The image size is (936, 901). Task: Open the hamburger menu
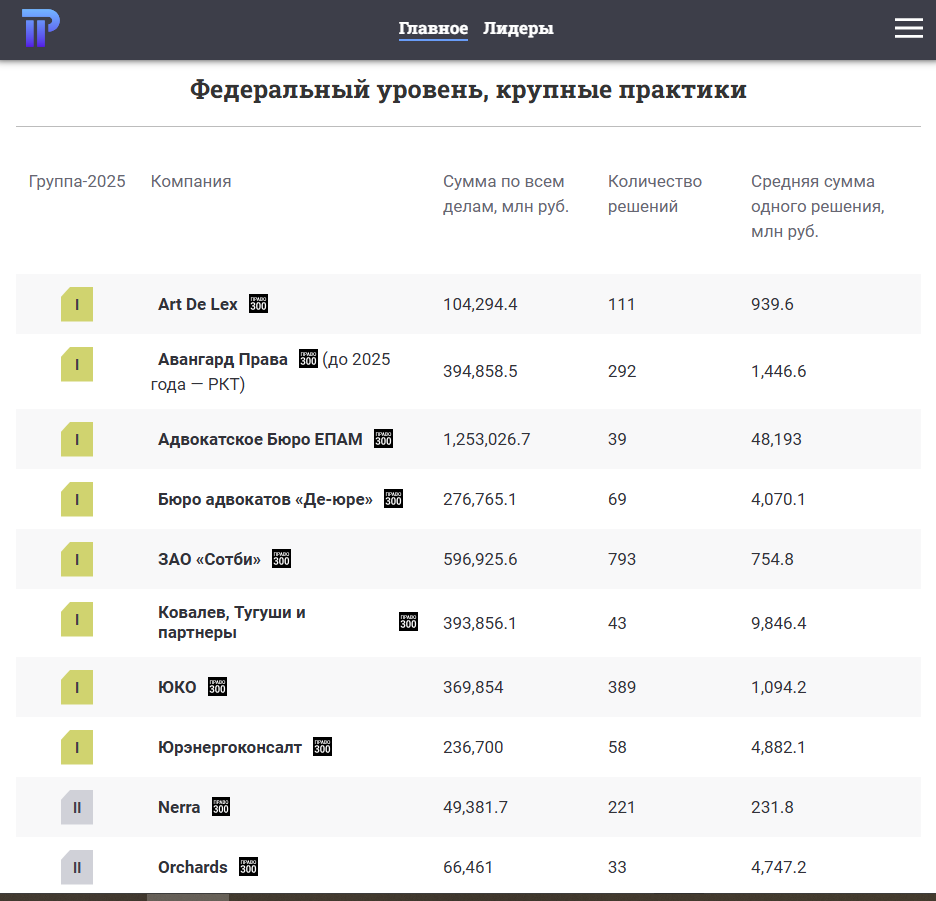click(909, 28)
